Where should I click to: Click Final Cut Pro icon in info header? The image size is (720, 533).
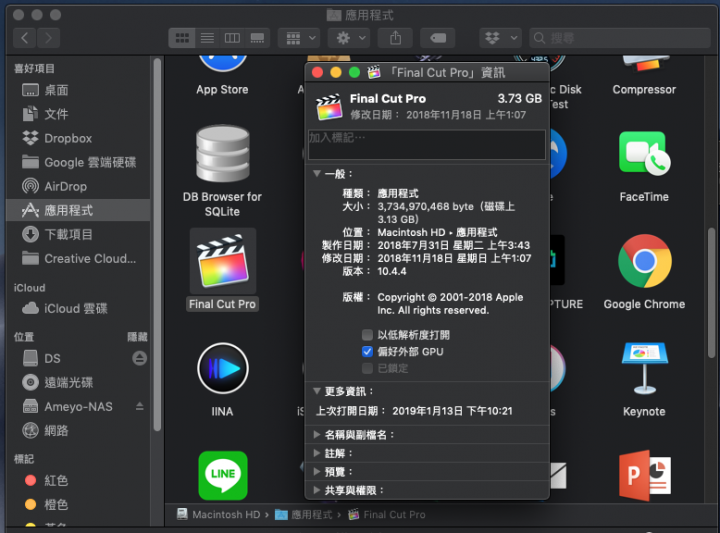(329, 107)
